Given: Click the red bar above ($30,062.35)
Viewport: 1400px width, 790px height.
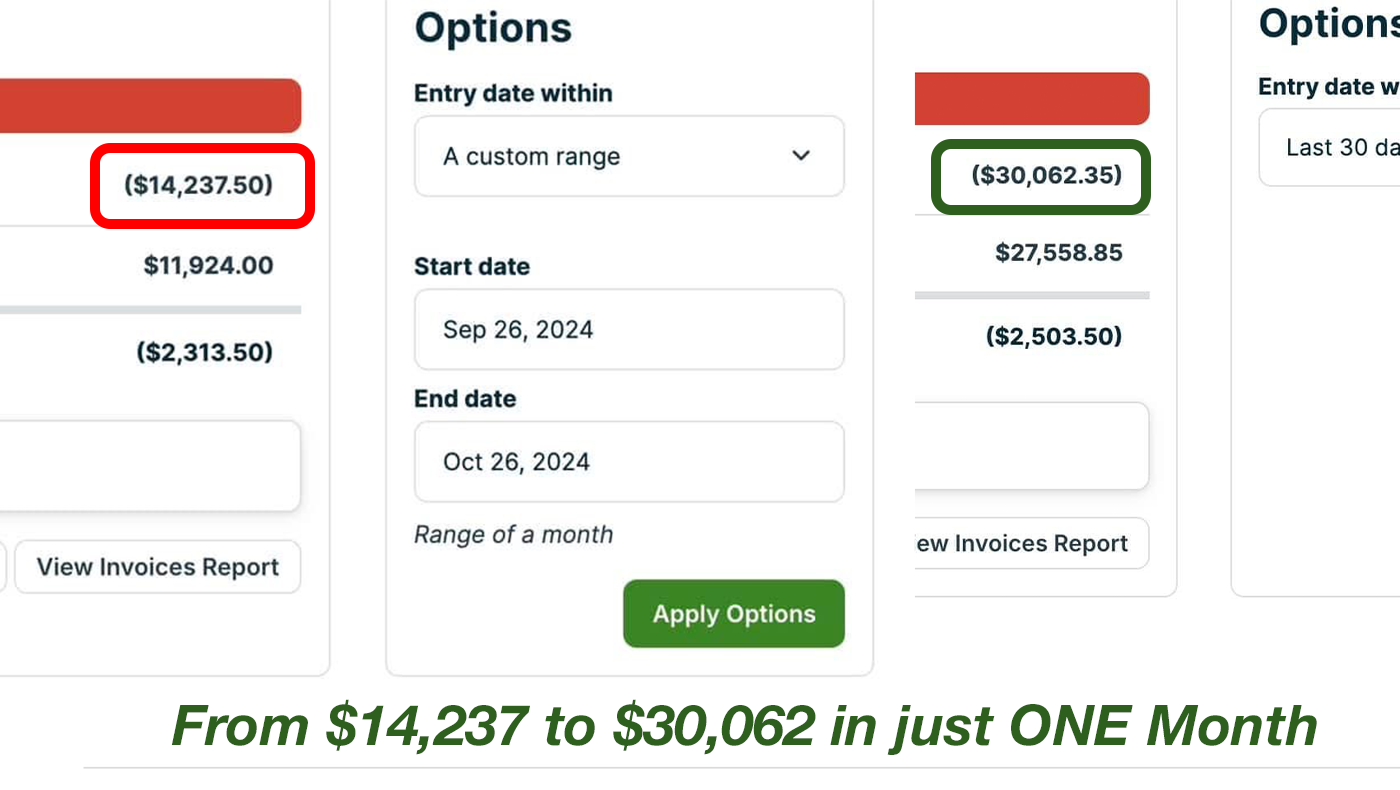Looking at the screenshot, I should coord(1032,99).
